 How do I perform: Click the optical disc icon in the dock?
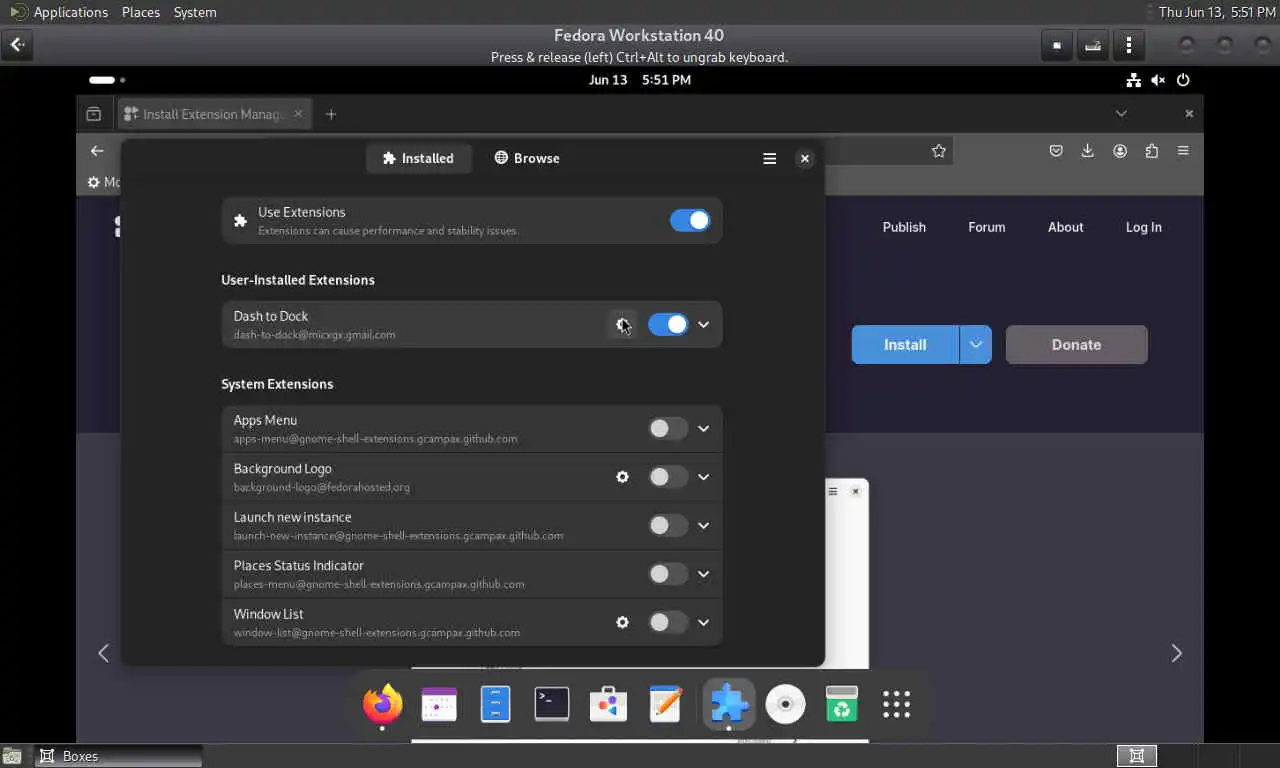785,704
